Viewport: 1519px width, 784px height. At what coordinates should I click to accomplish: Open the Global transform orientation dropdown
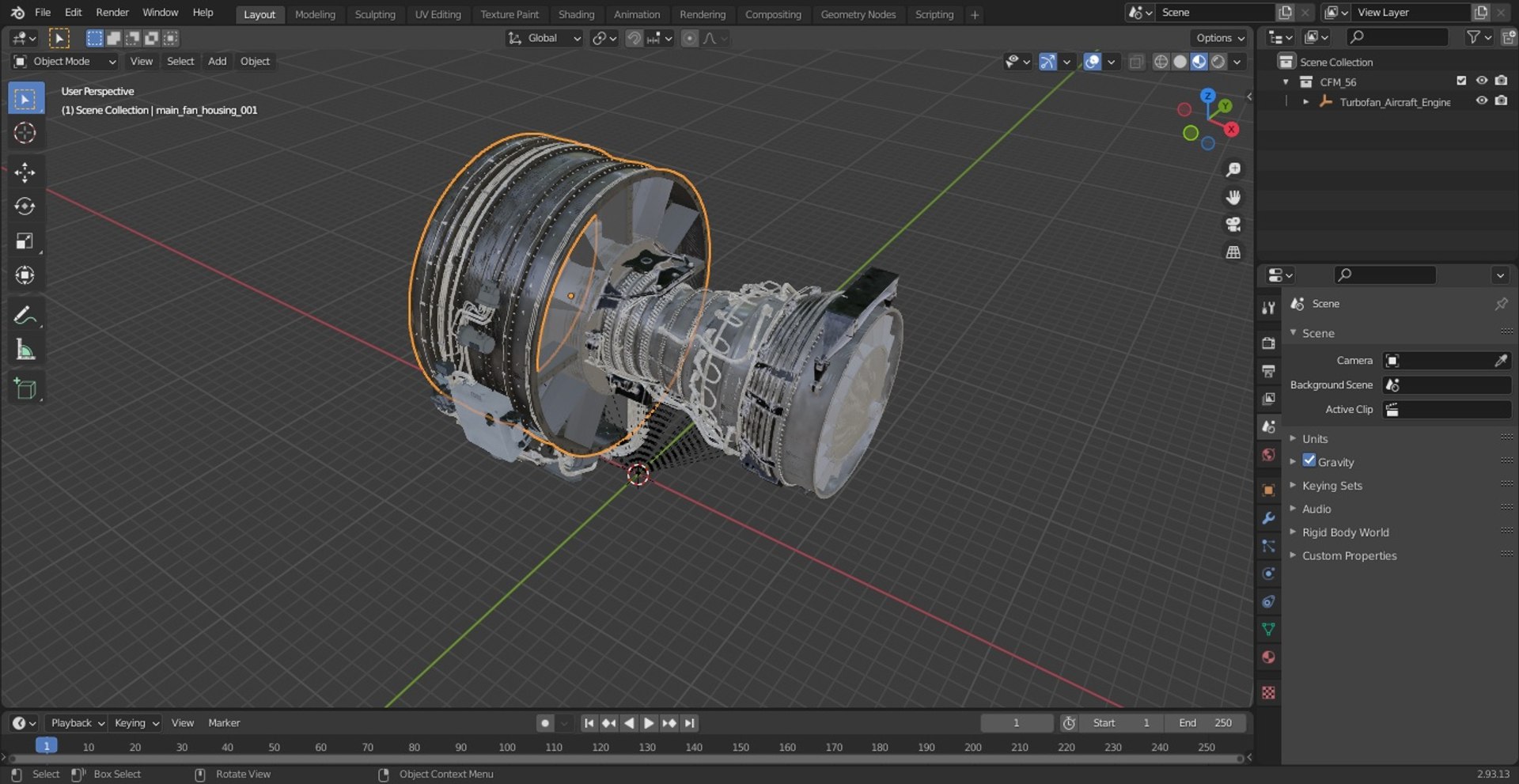pyautogui.click(x=544, y=38)
